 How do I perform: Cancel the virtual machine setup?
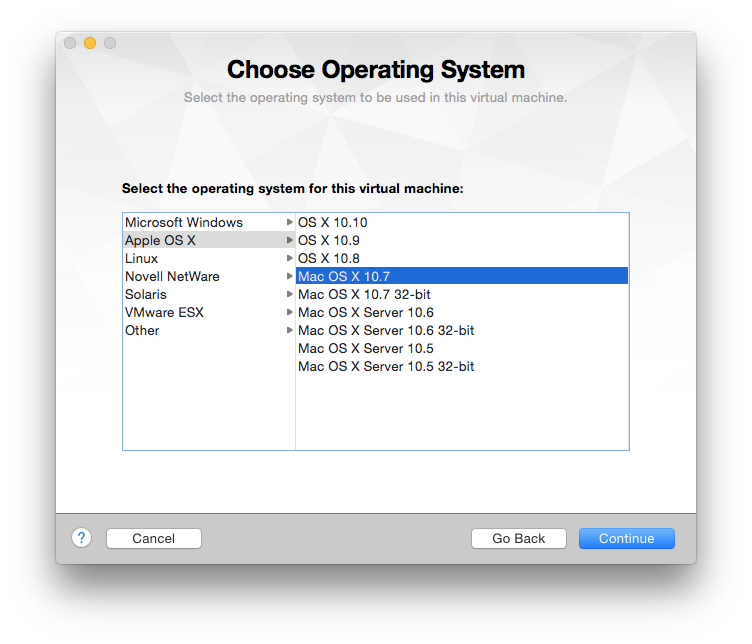153,538
